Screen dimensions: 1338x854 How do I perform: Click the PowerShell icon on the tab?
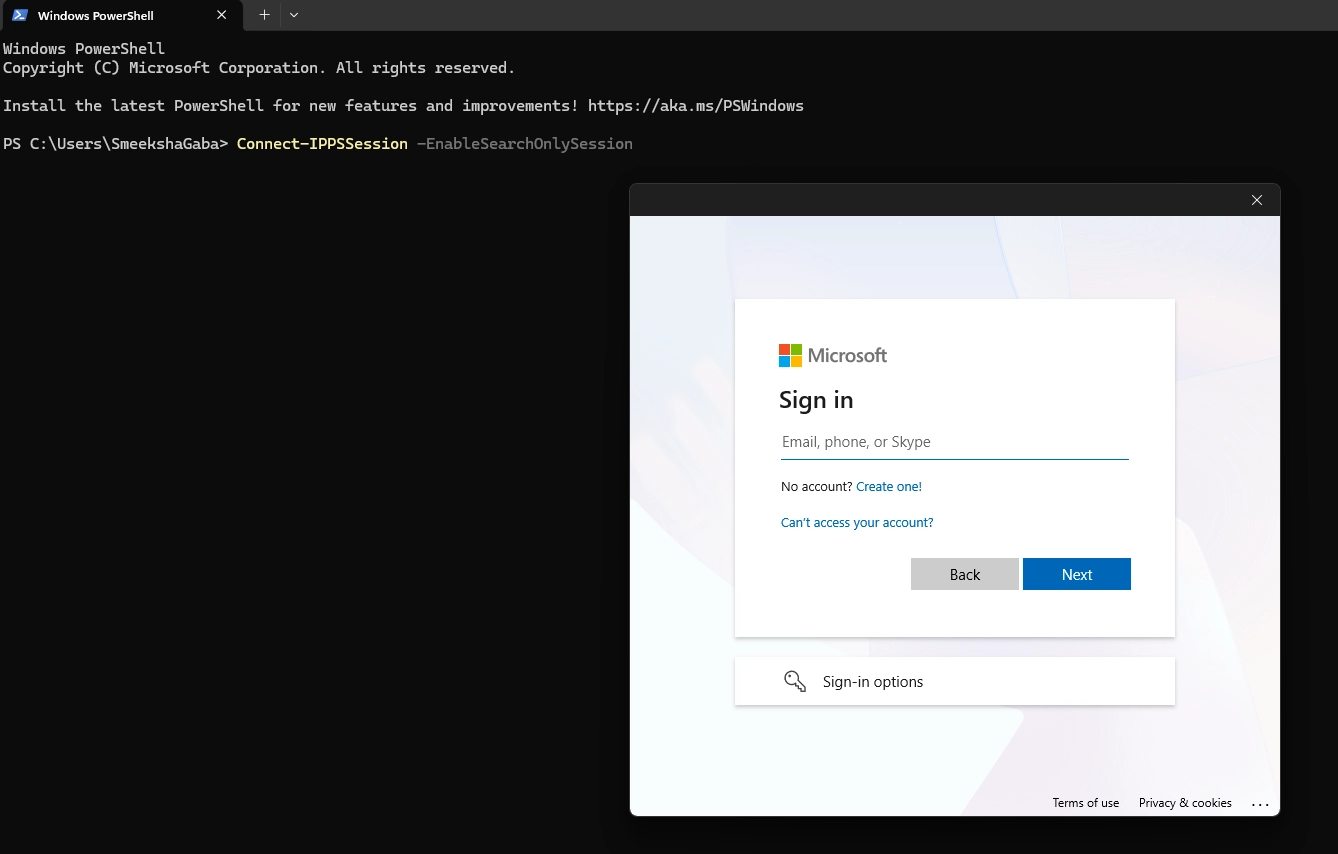[x=18, y=15]
